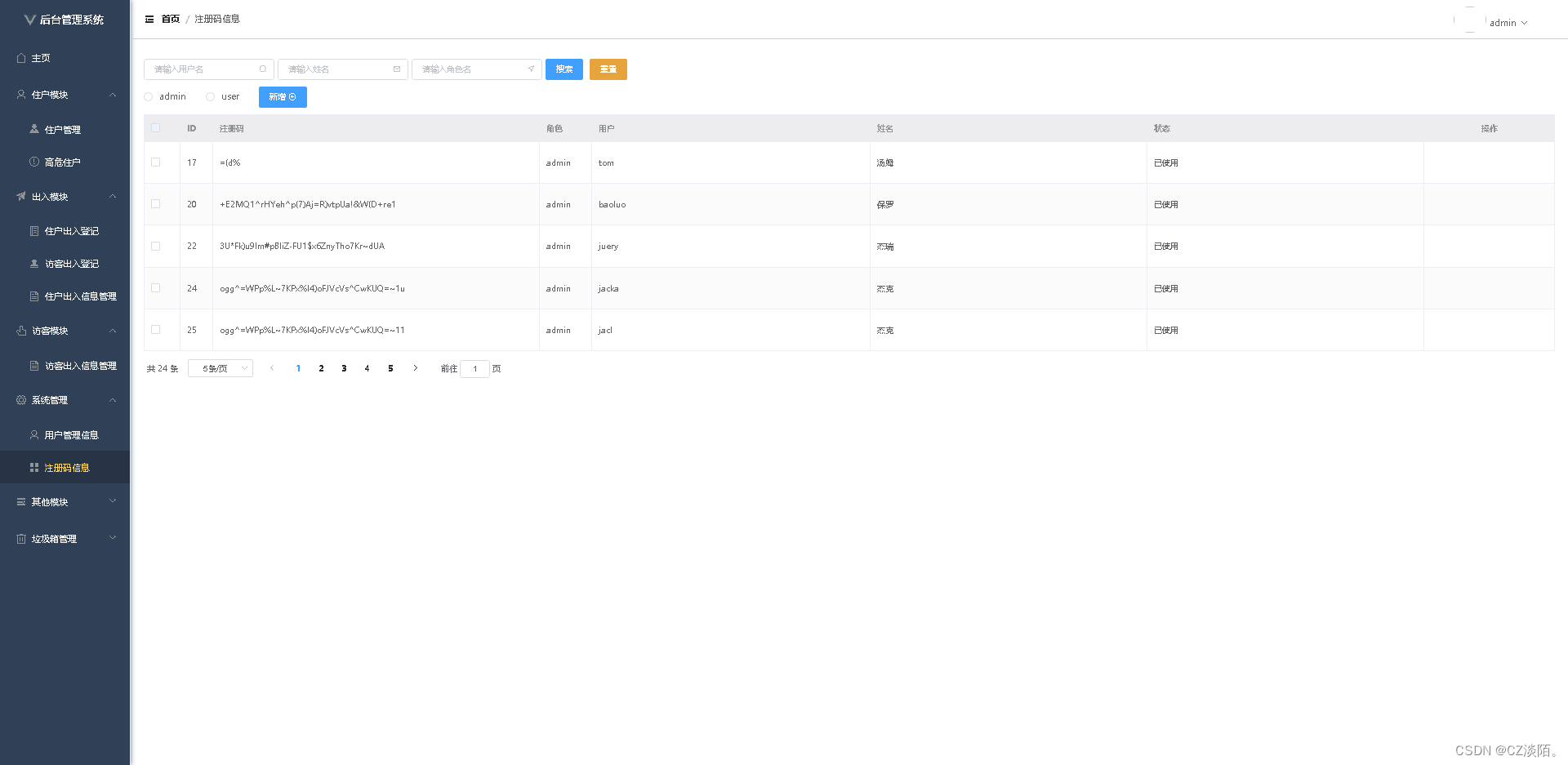Click the home icon beside 主页
Image resolution: width=1568 pixels, height=765 pixels.
(x=21, y=58)
